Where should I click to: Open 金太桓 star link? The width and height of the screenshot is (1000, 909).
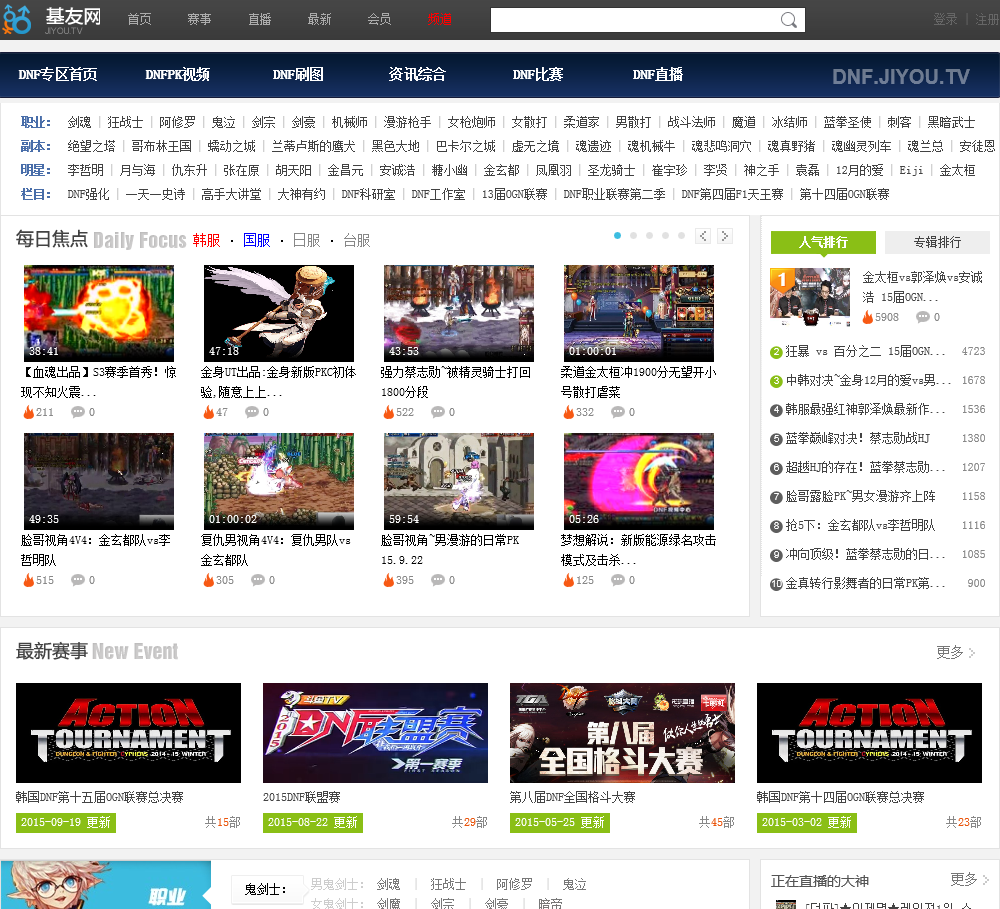[x=957, y=170]
